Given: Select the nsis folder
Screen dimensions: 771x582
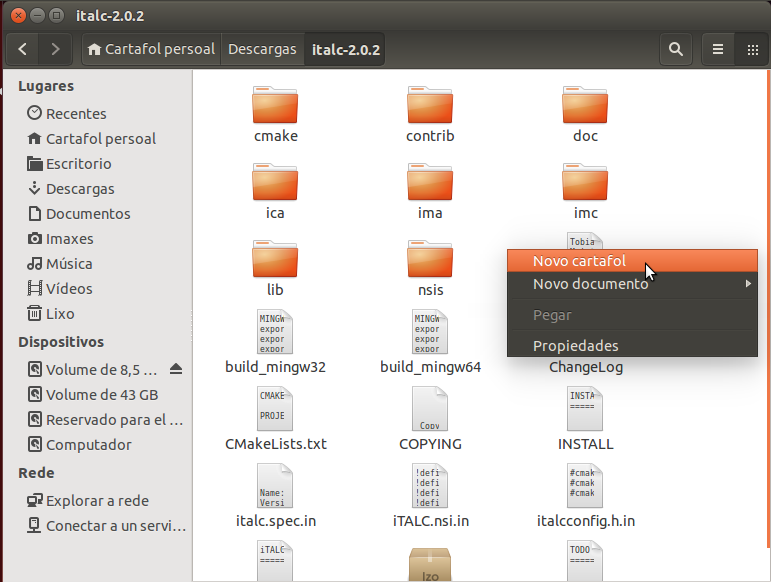Looking at the screenshot, I should click(430, 268).
